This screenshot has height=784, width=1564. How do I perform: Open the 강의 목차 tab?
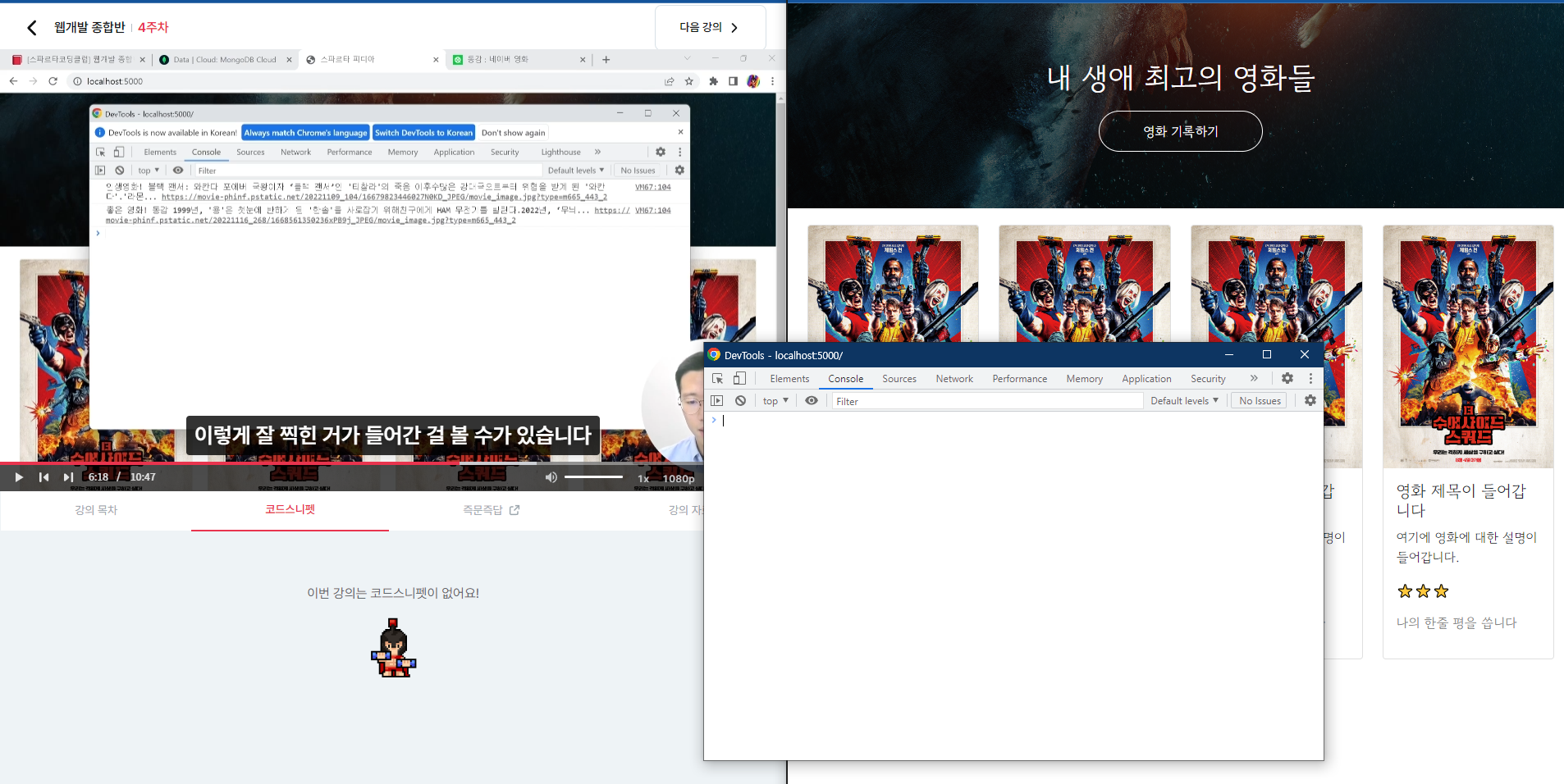96,510
